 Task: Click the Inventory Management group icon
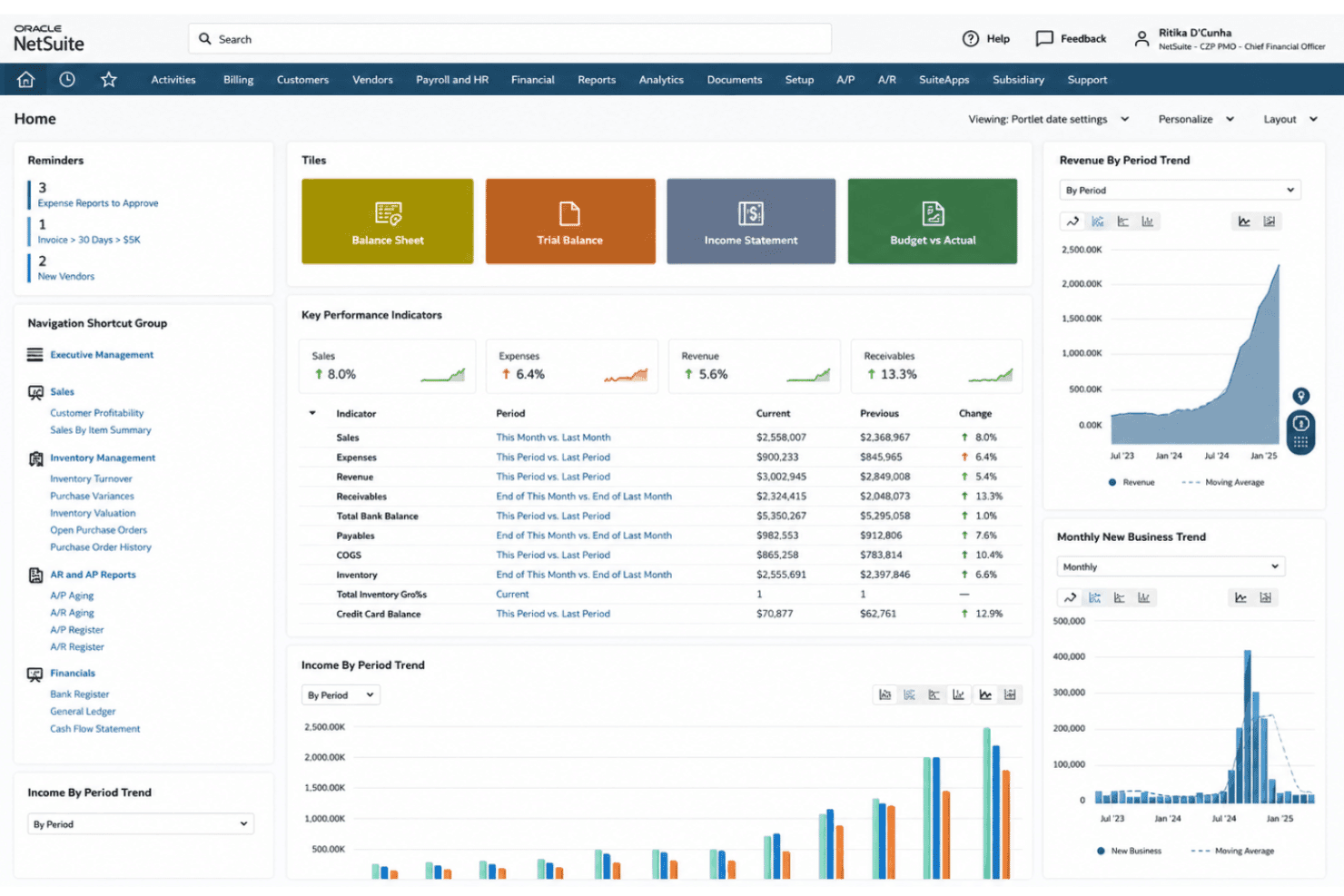(35, 458)
